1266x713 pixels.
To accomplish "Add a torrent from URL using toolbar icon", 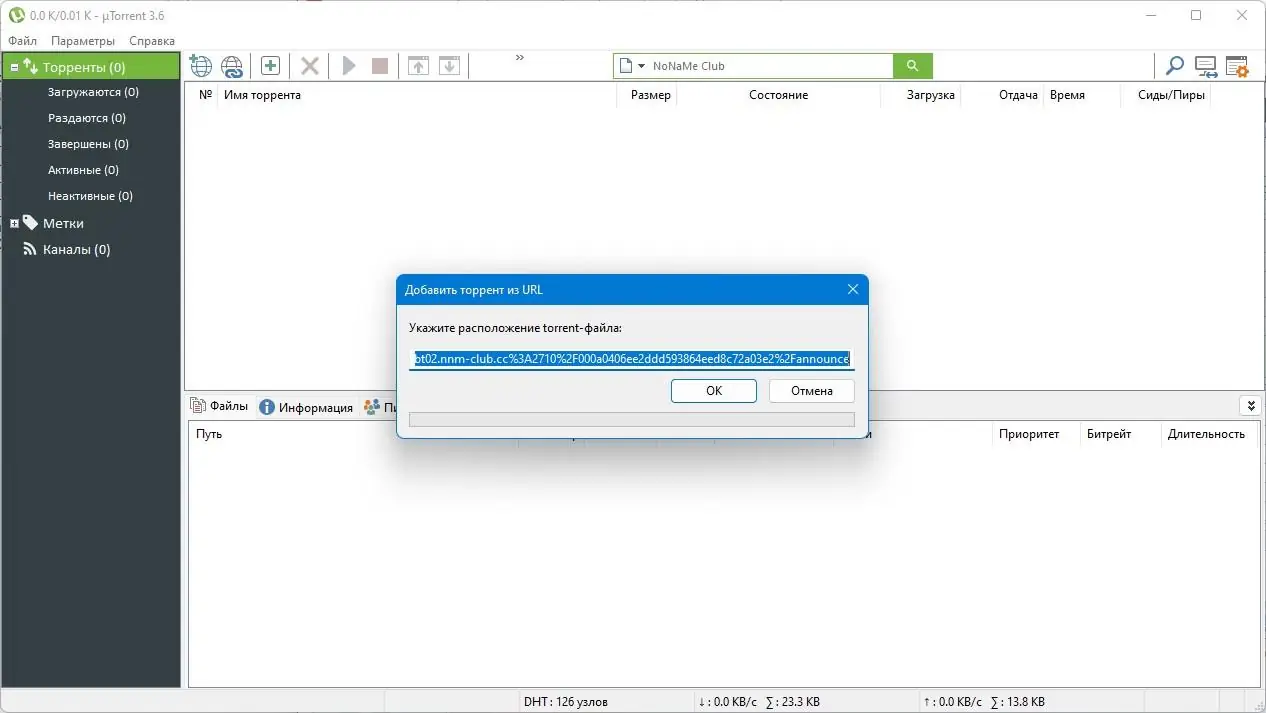I will pos(232,65).
